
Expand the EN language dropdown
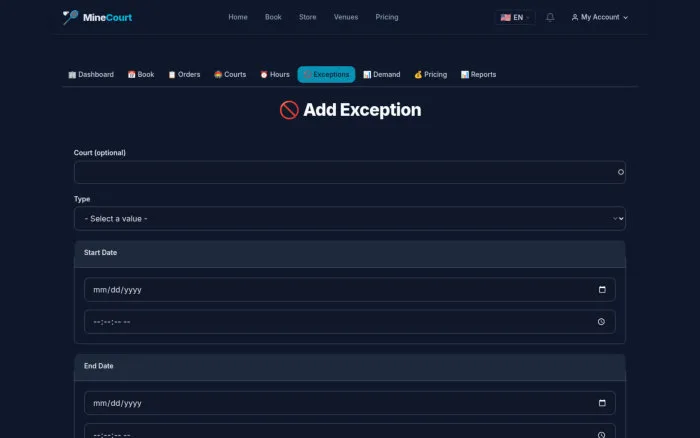(x=515, y=17)
